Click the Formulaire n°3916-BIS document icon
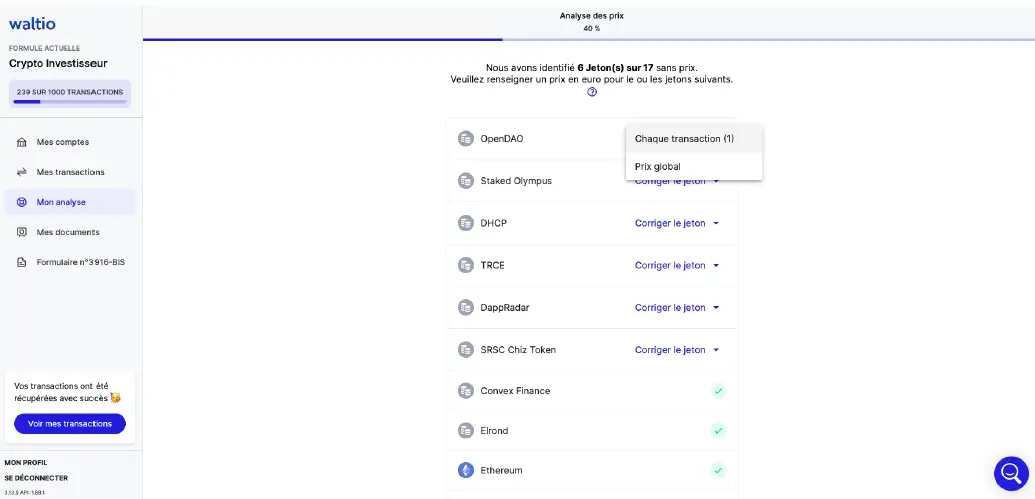1035x499 pixels. coord(22,262)
